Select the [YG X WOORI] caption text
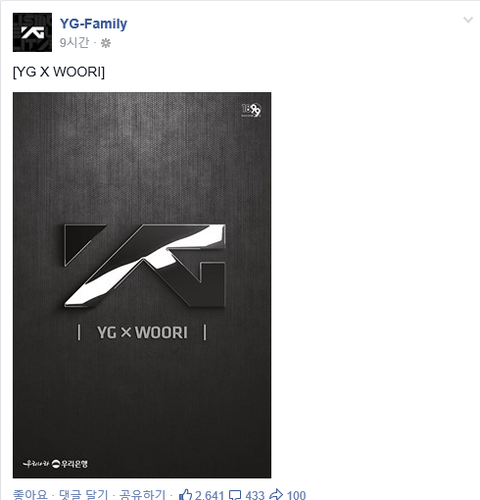This screenshot has height=500, width=480. click(x=59, y=72)
